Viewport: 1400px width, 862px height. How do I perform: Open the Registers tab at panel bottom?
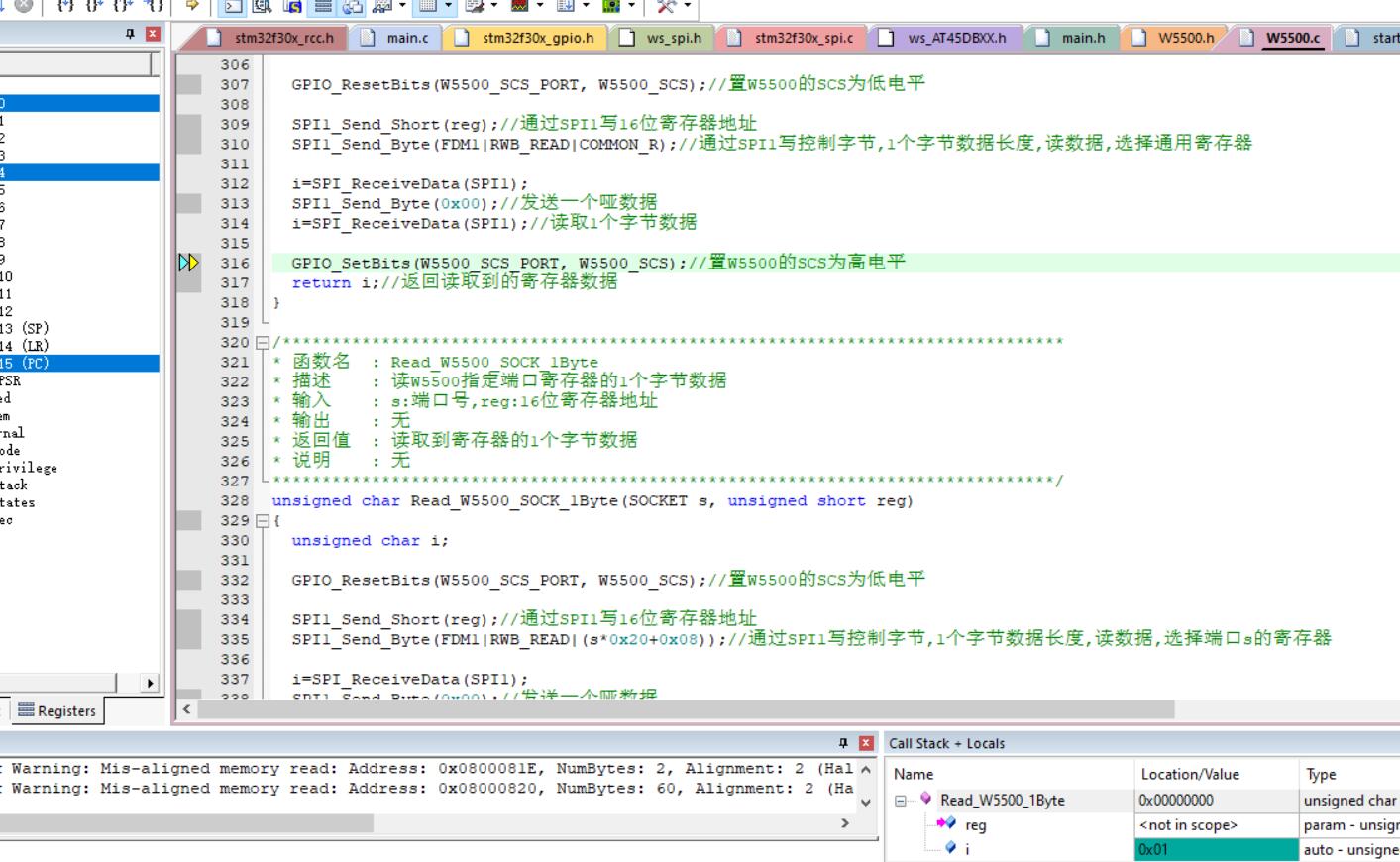click(x=56, y=710)
